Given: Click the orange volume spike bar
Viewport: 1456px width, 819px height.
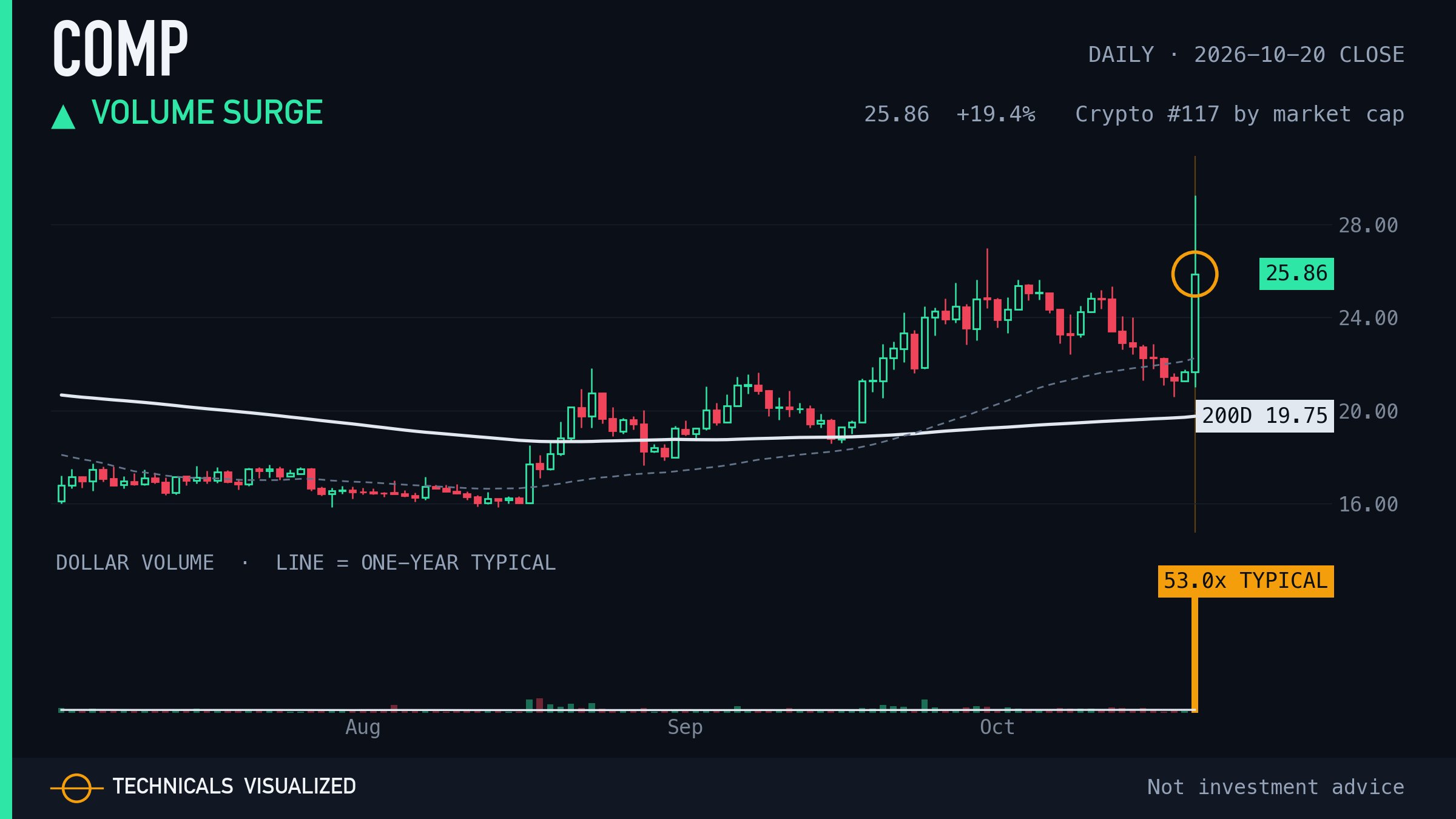Looking at the screenshot, I should (1195, 655).
